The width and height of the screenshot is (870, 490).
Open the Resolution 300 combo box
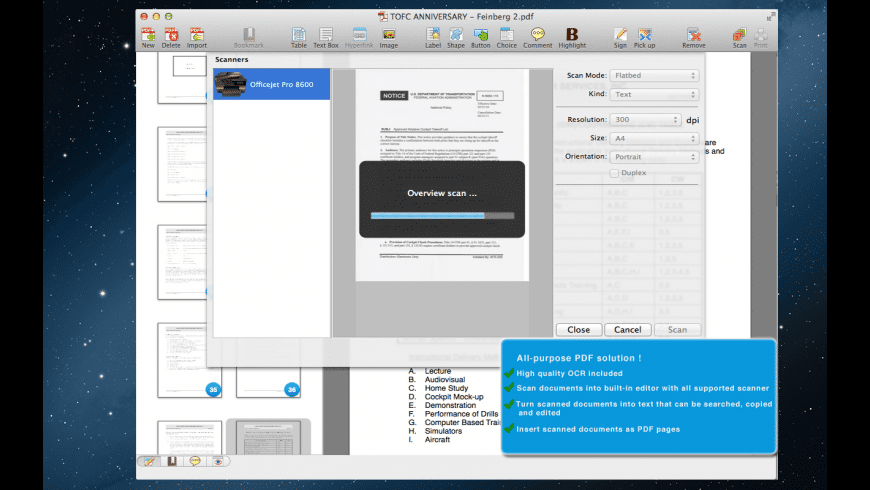click(x=645, y=119)
